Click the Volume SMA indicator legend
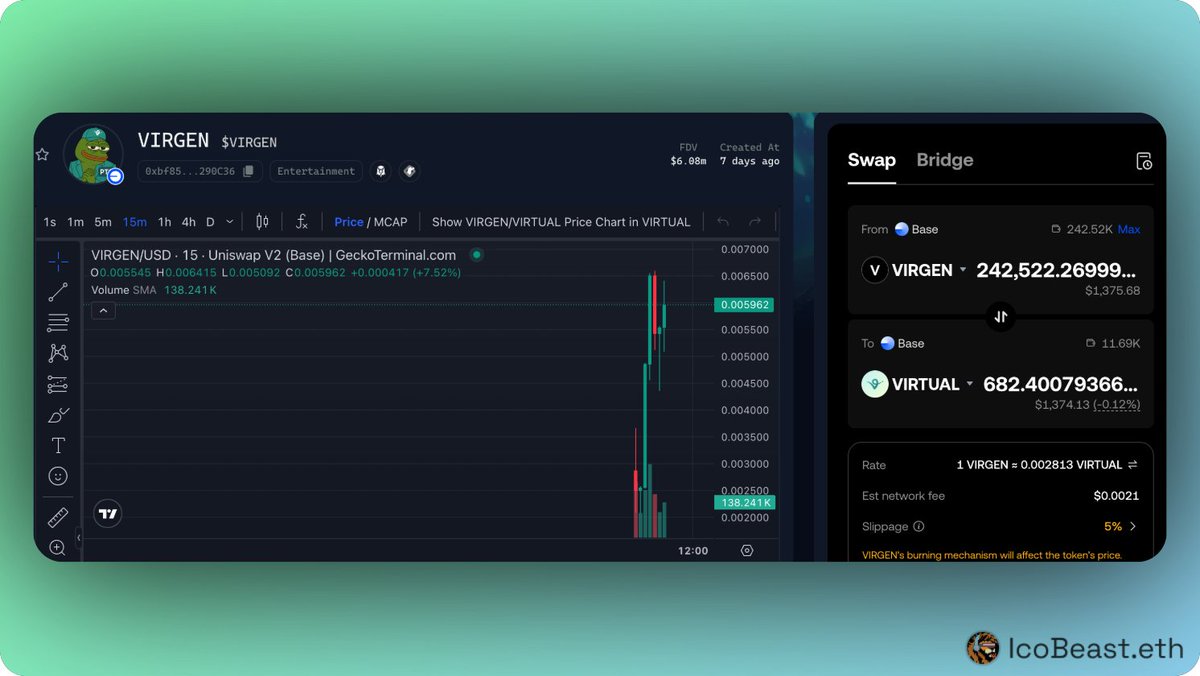1200x676 pixels. point(154,290)
